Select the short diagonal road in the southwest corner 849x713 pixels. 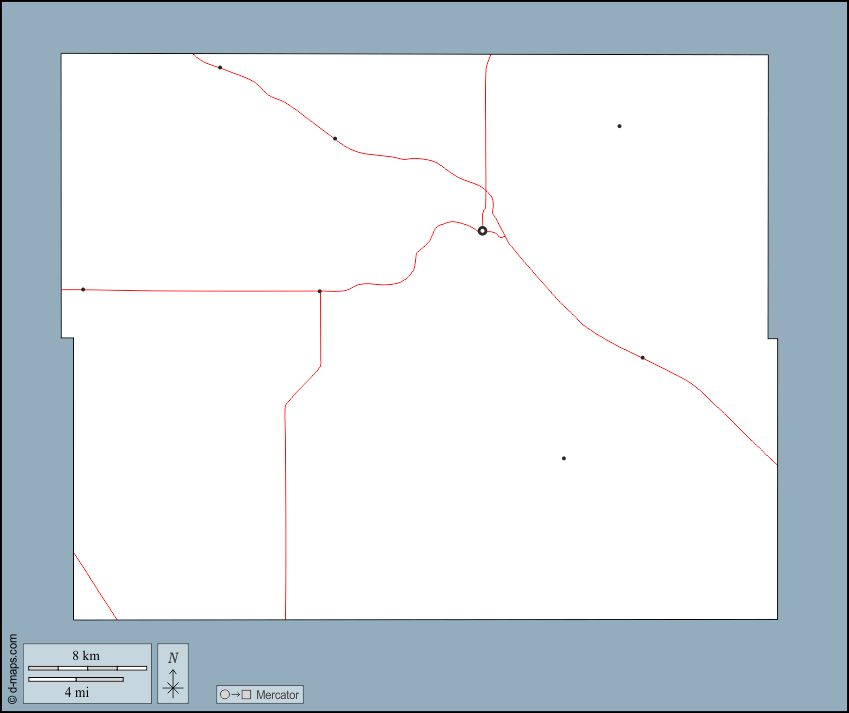[x=95, y=586]
